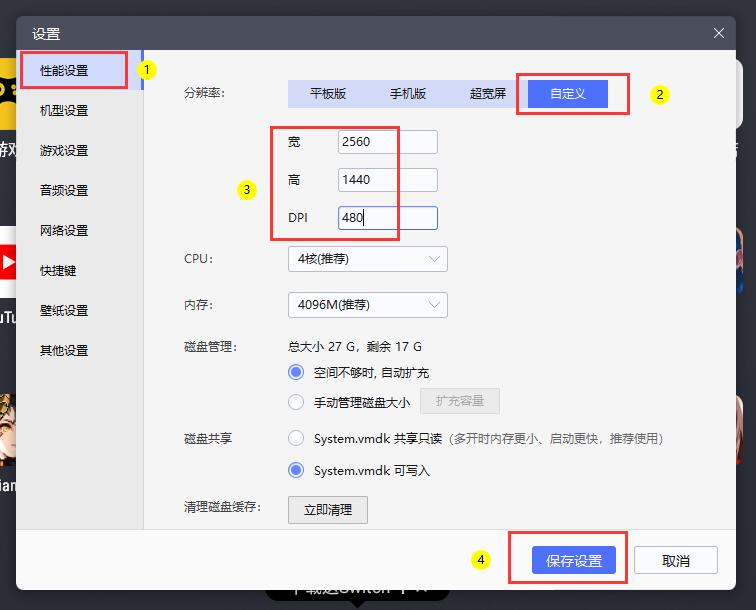Select the 其他设置 sidebar item
This screenshot has width=756, height=610.
point(65,350)
